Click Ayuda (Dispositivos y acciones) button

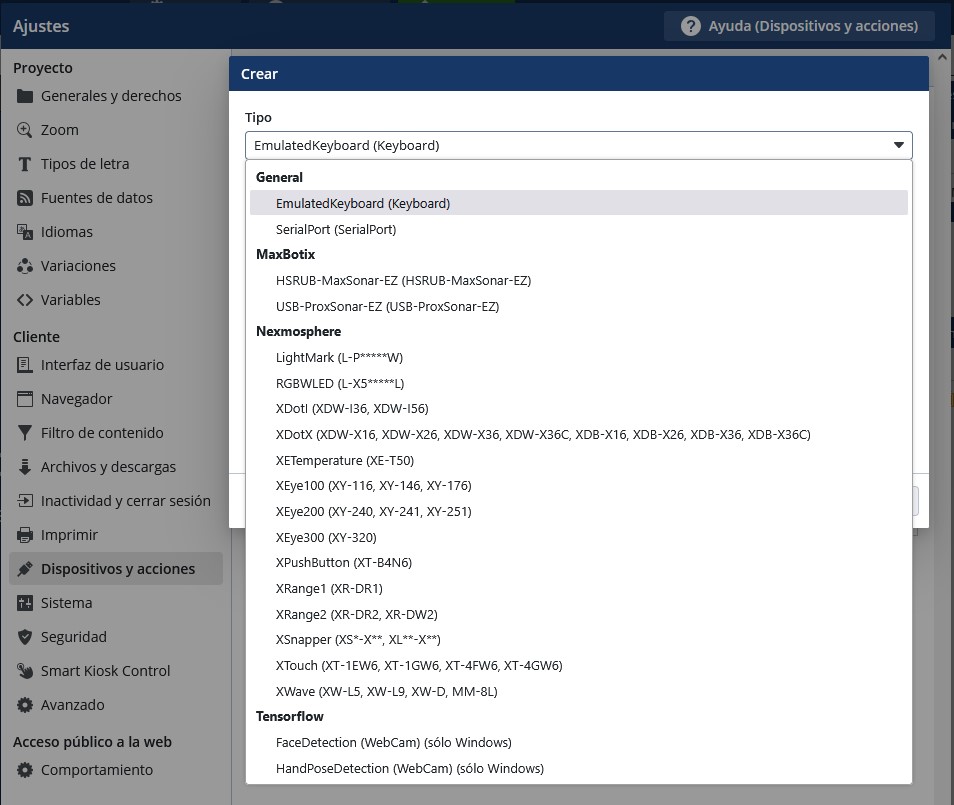click(799, 26)
